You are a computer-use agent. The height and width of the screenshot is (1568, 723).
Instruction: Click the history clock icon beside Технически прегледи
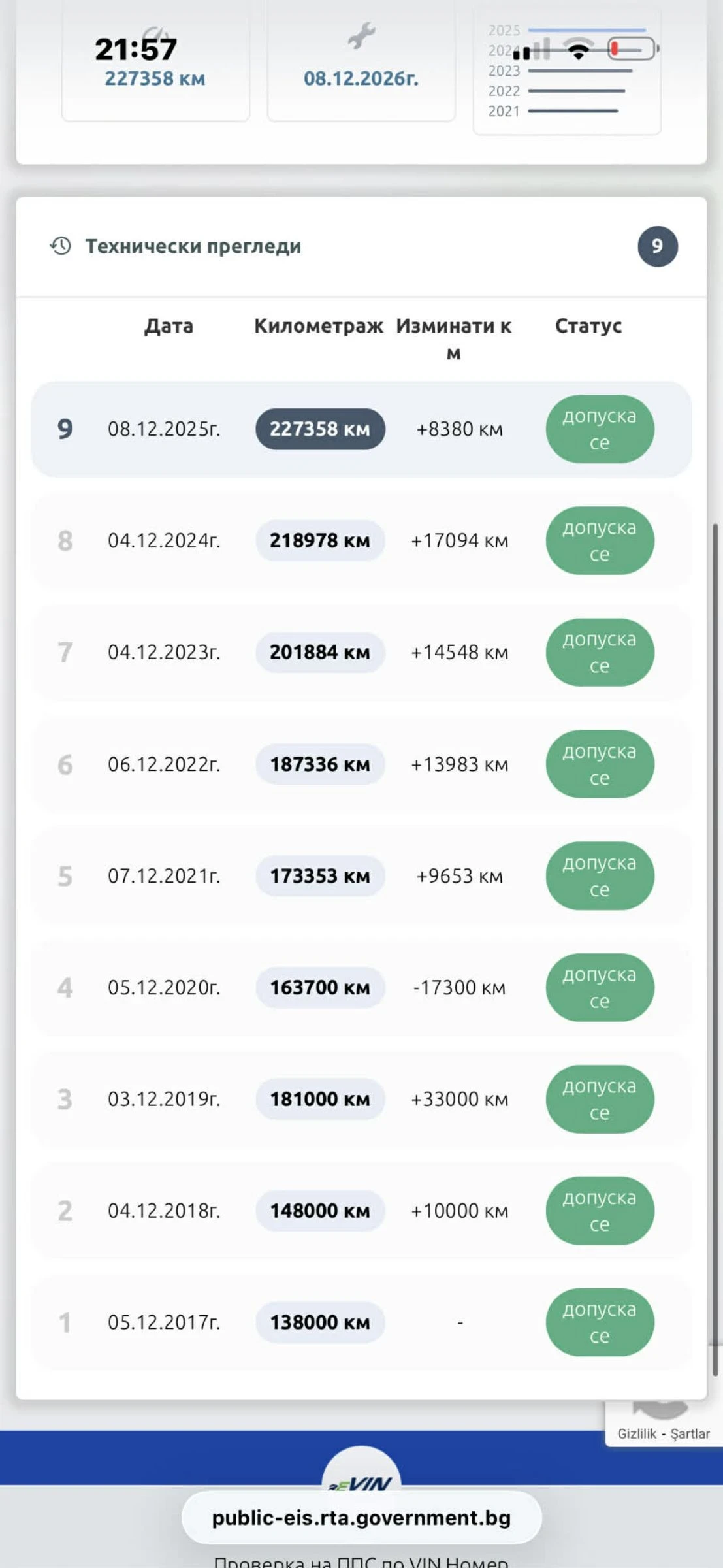click(x=61, y=246)
